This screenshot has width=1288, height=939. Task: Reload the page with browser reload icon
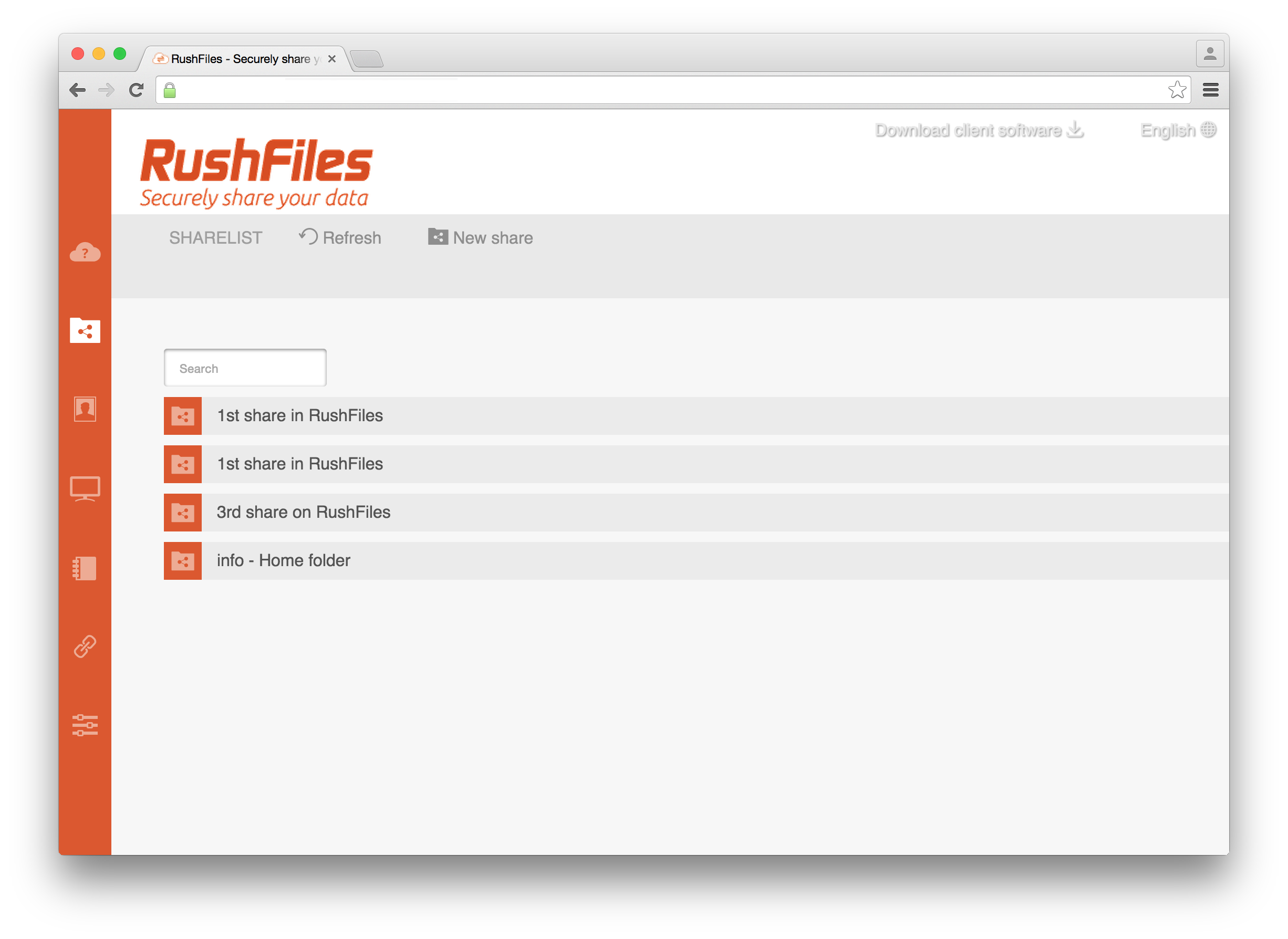pyautogui.click(x=136, y=90)
